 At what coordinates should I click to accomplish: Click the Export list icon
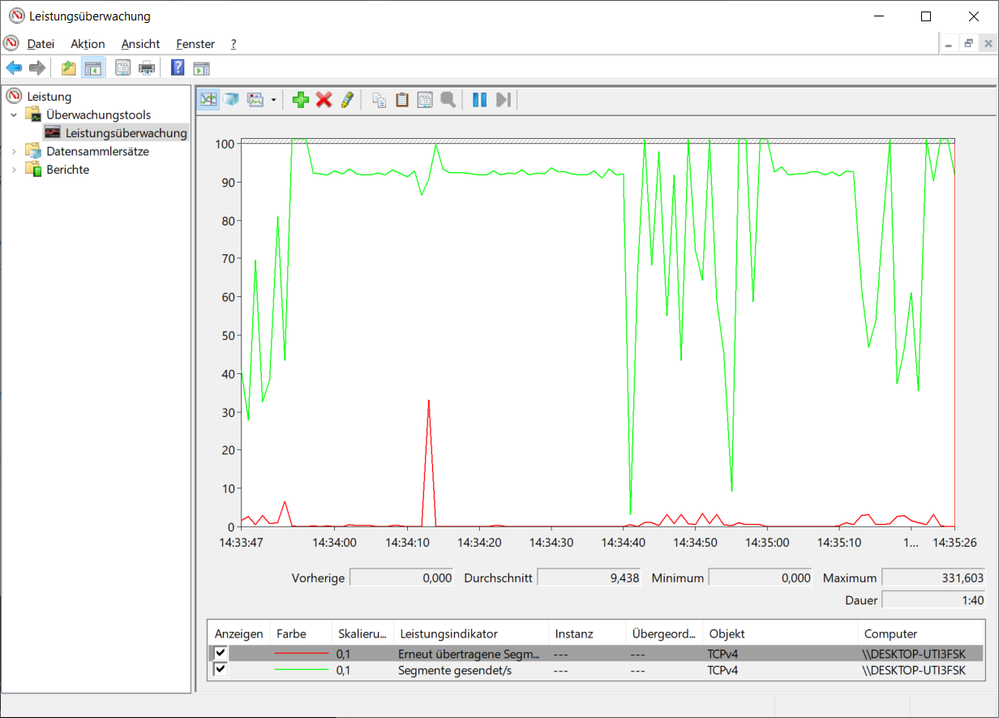(122, 68)
